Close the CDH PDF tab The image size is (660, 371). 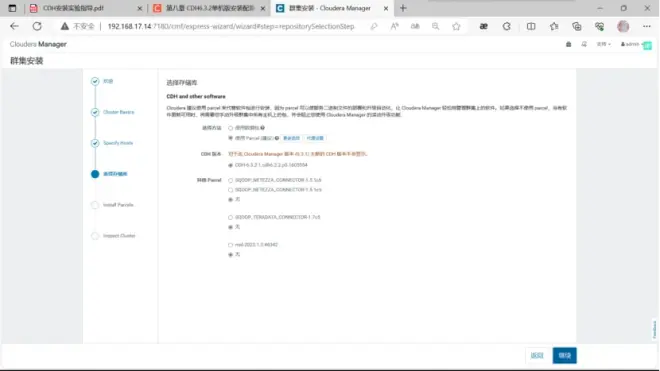pyautogui.click(x=140, y=8)
